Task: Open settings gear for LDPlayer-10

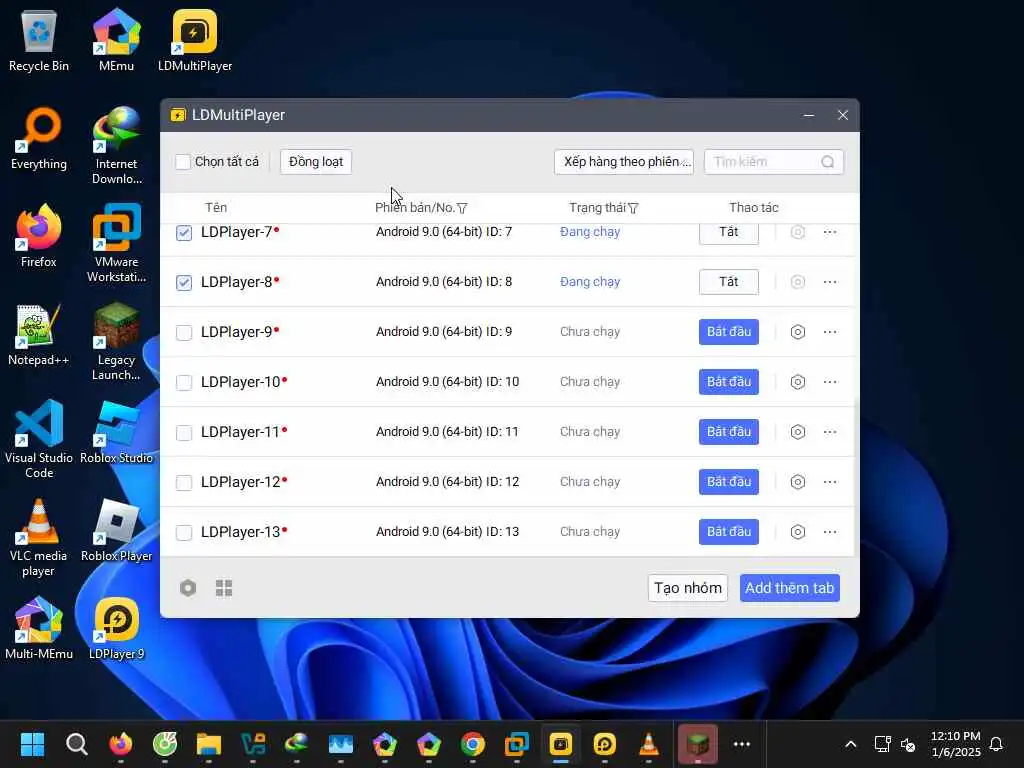Action: click(x=797, y=382)
